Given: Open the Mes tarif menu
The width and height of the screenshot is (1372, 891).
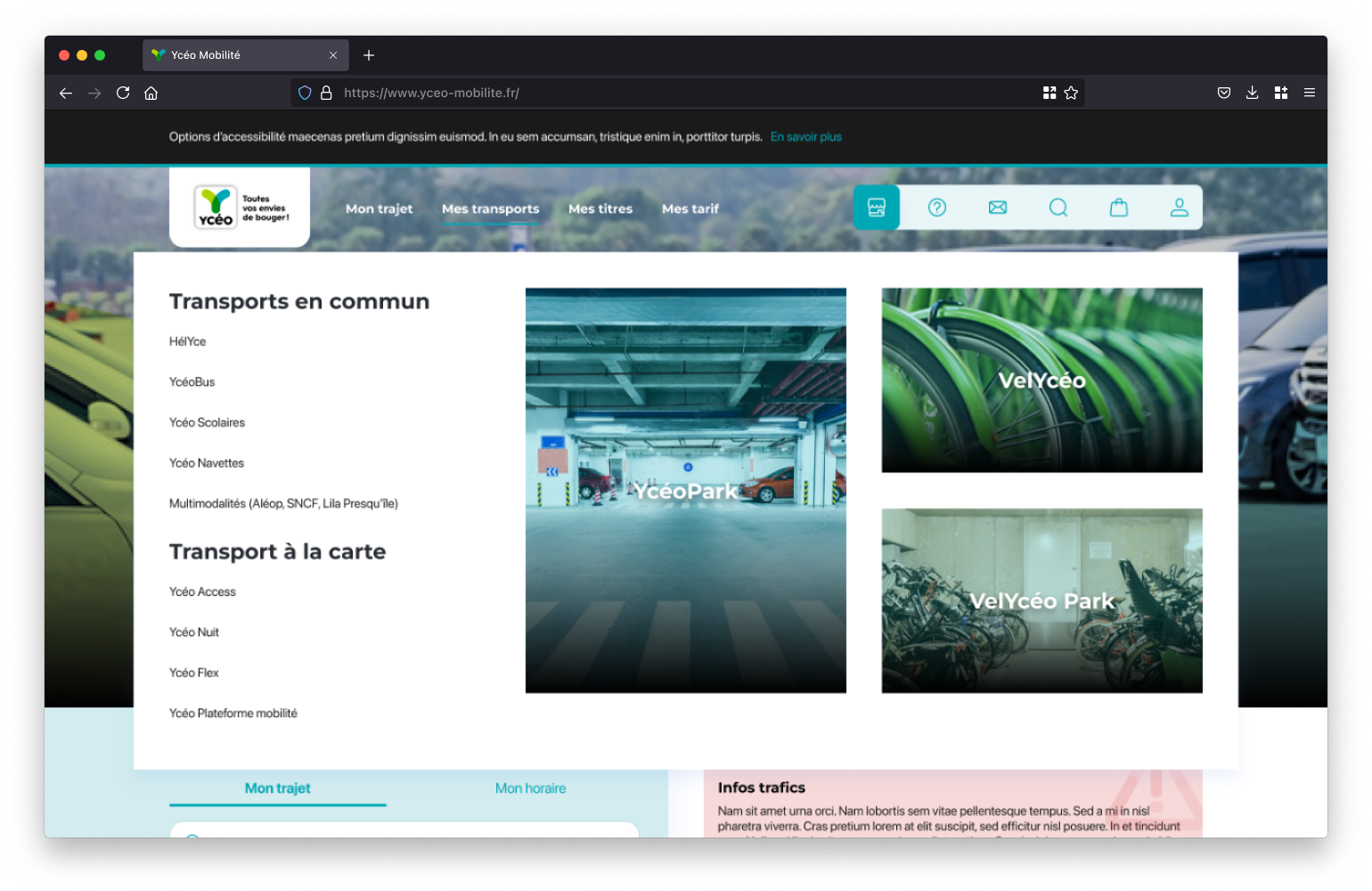Looking at the screenshot, I should point(690,208).
